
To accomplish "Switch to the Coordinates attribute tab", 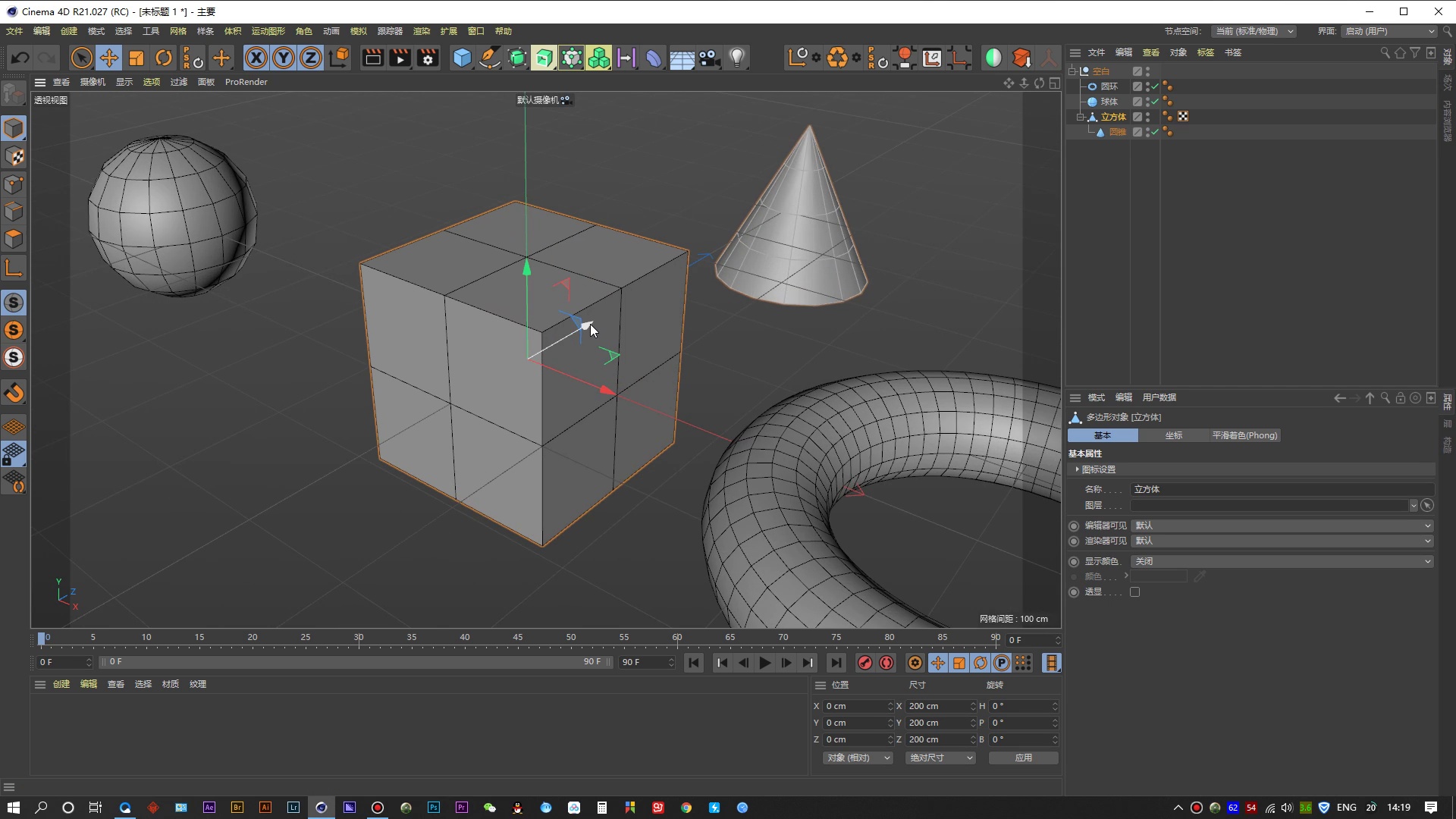I will [x=1173, y=435].
